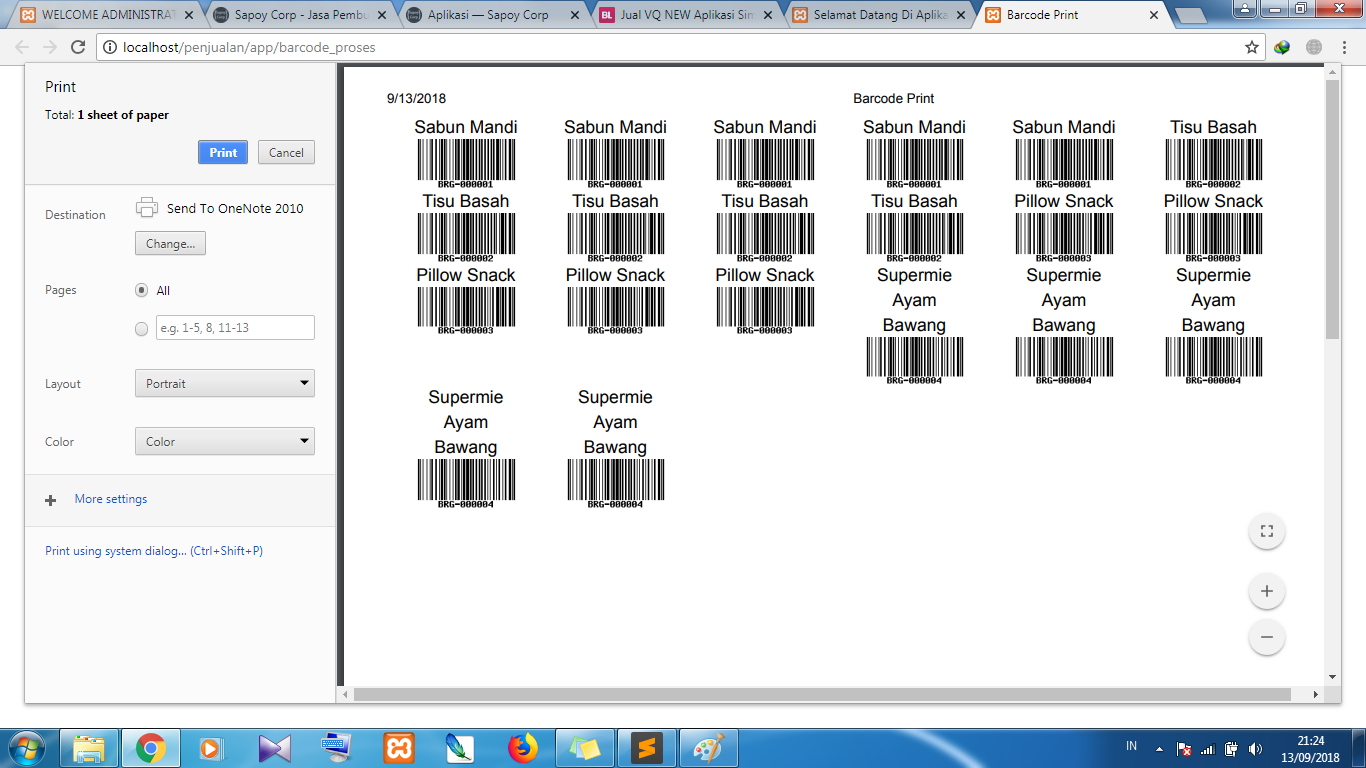The height and width of the screenshot is (768, 1366).
Task: Open the Layout dropdown set to Portrait
Action: [225, 383]
